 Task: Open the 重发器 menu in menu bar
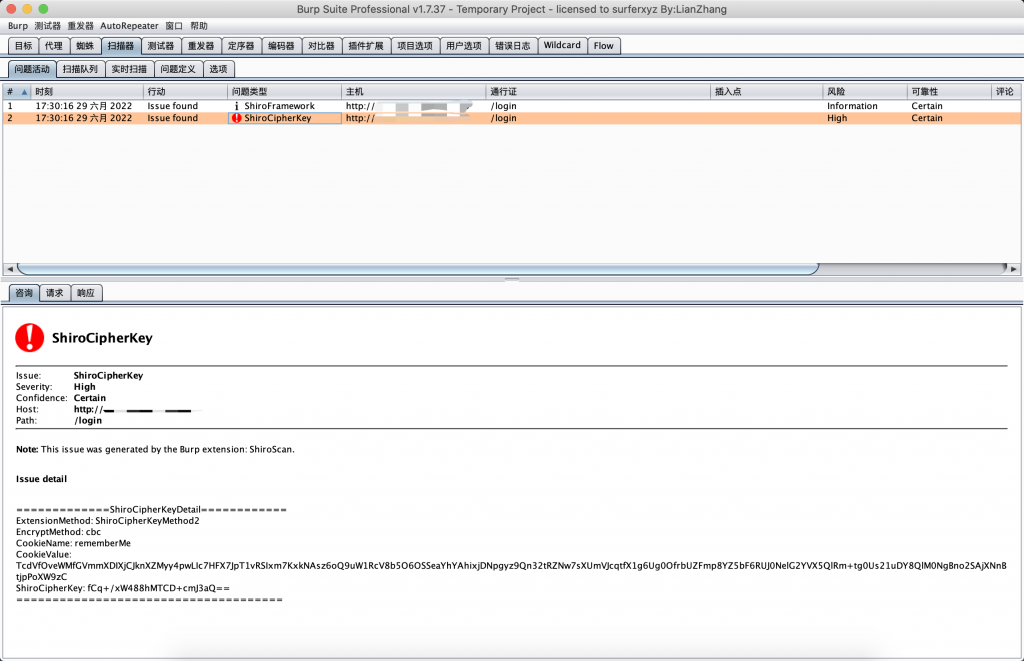pyautogui.click(x=80, y=26)
